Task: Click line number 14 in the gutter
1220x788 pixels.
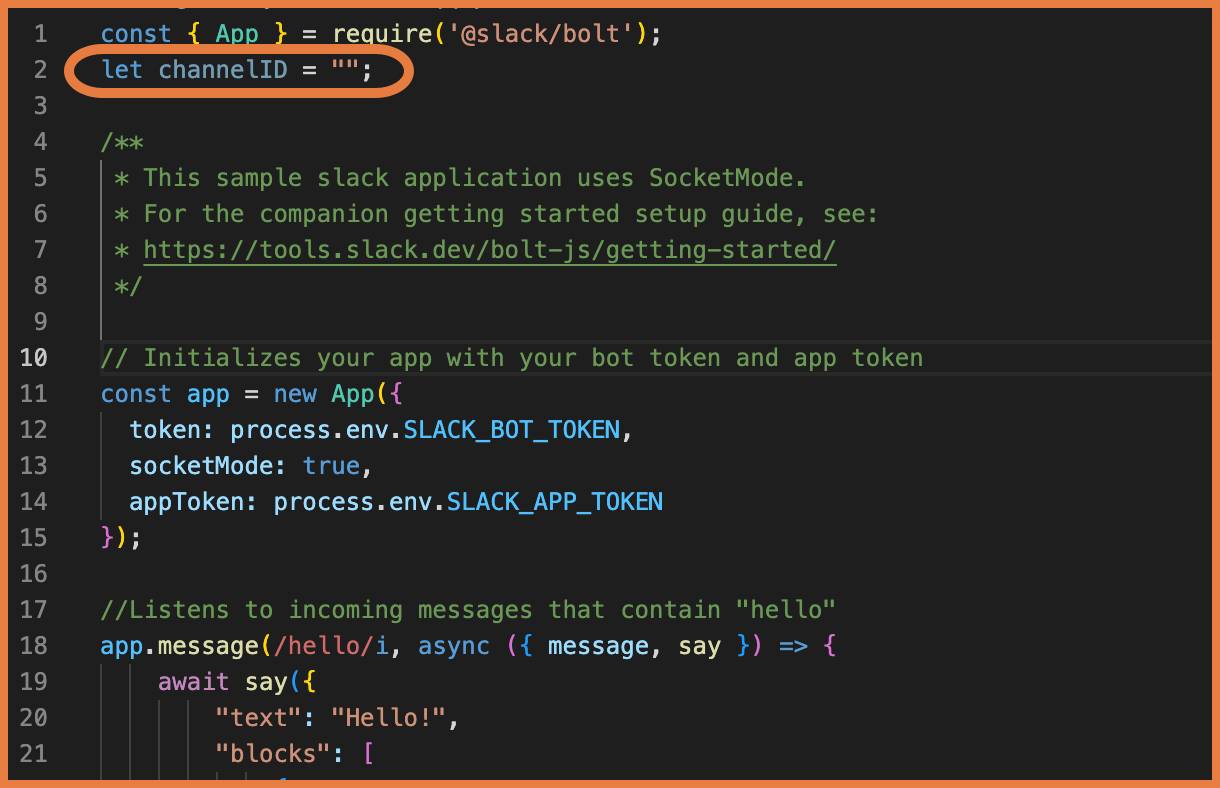Action: tap(34, 502)
